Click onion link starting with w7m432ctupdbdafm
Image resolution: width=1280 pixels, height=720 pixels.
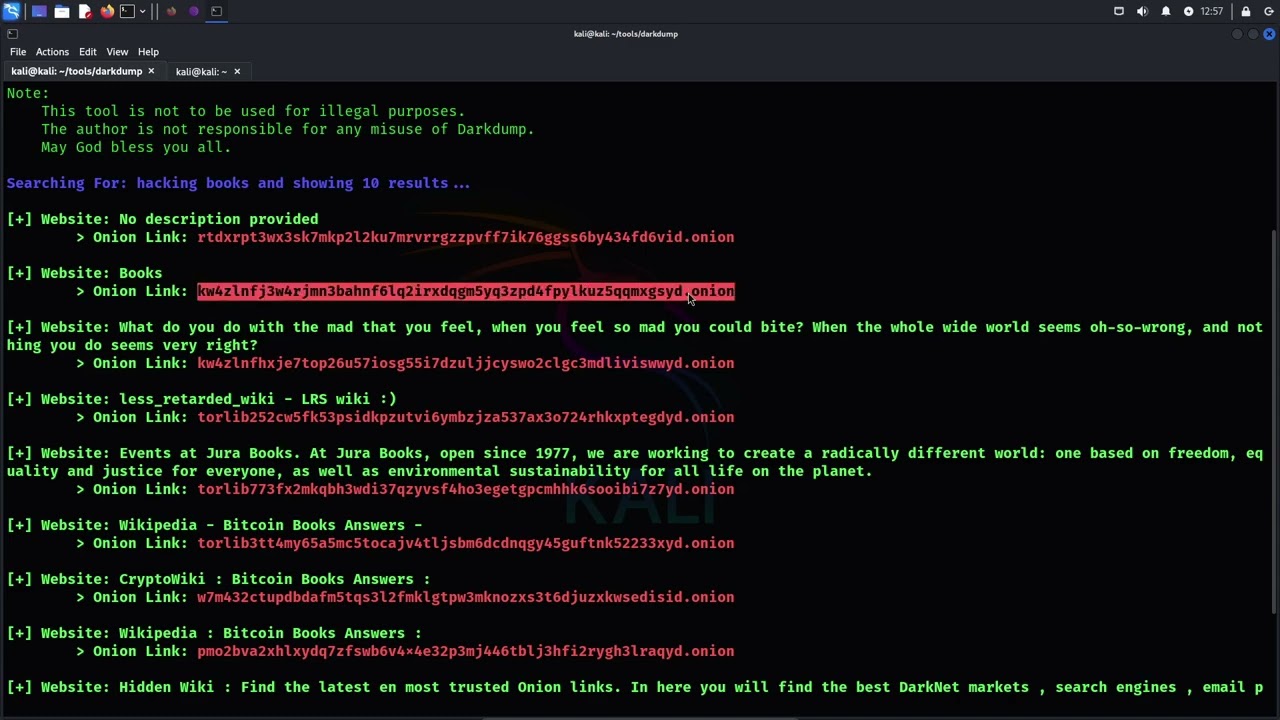[465, 597]
